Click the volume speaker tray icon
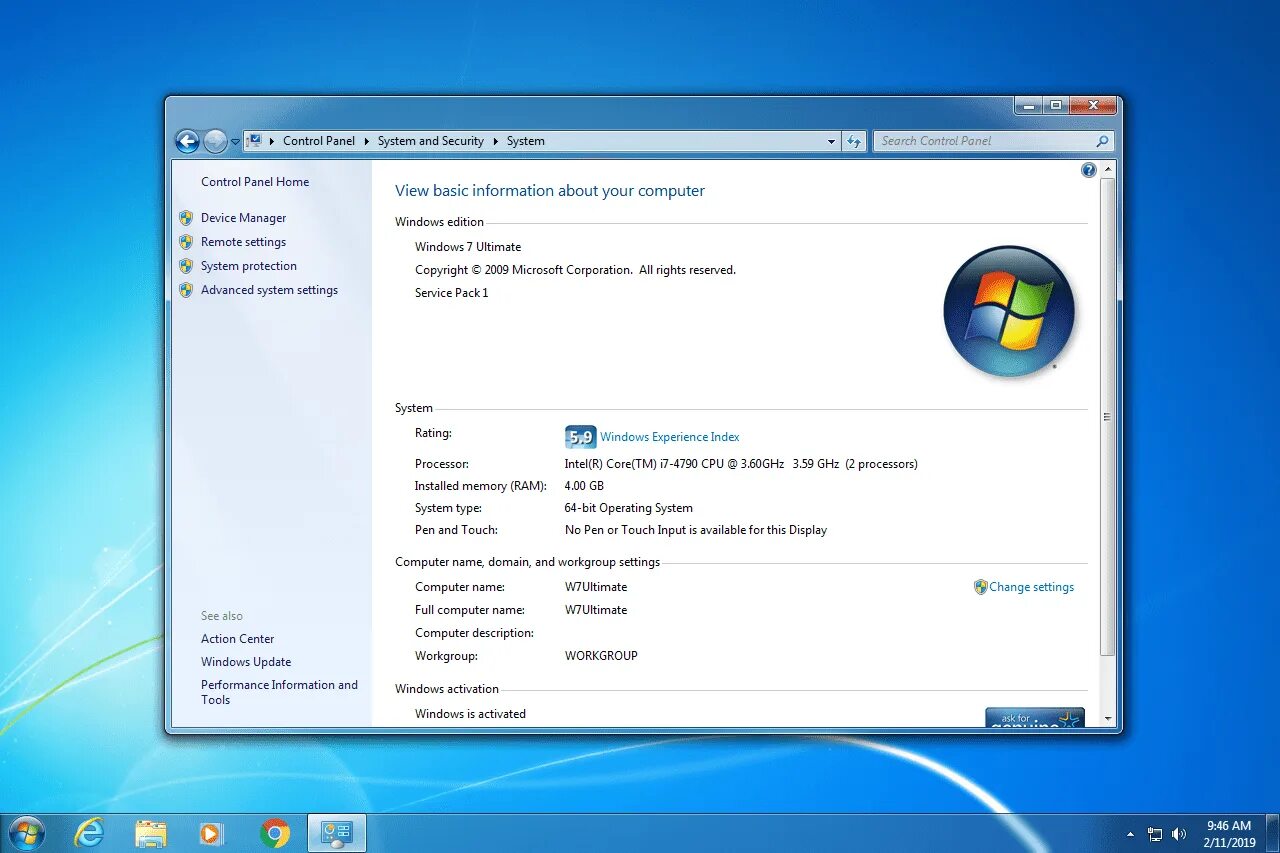The image size is (1280, 853). tap(1179, 833)
